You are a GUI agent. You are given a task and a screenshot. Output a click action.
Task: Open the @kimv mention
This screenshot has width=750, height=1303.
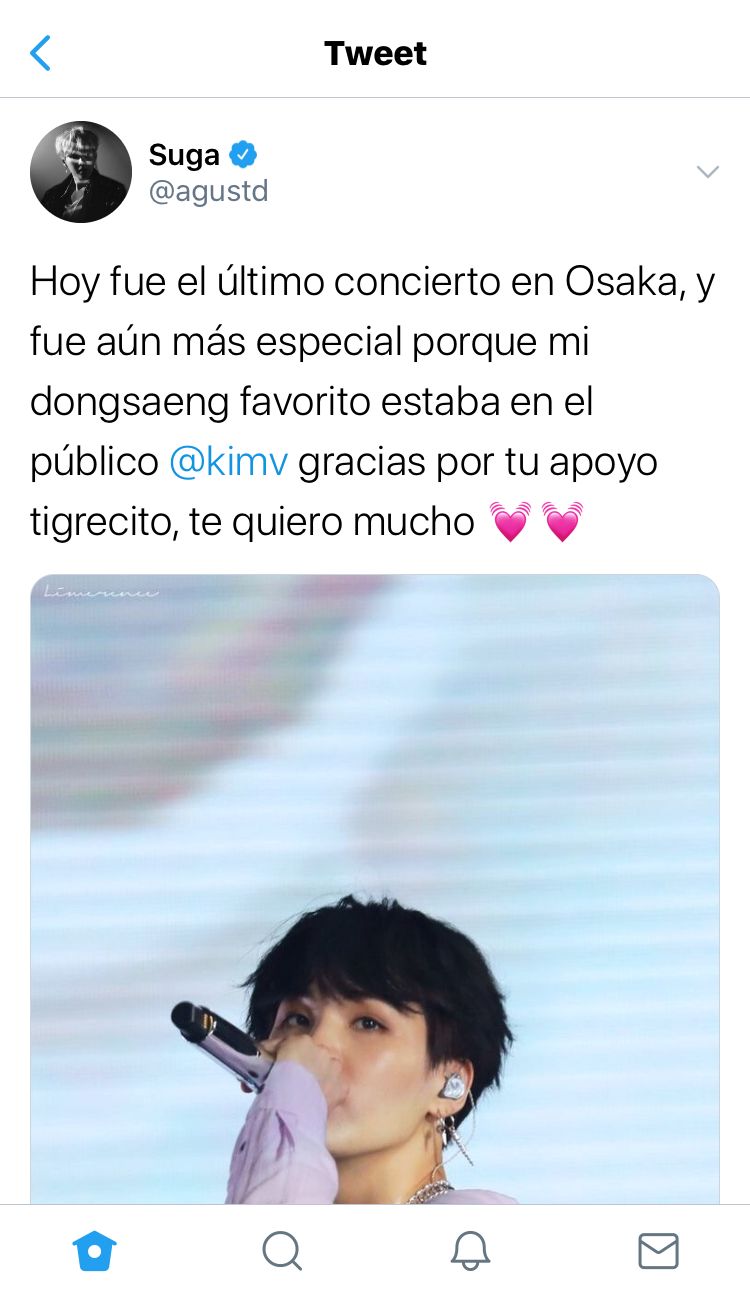click(229, 462)
